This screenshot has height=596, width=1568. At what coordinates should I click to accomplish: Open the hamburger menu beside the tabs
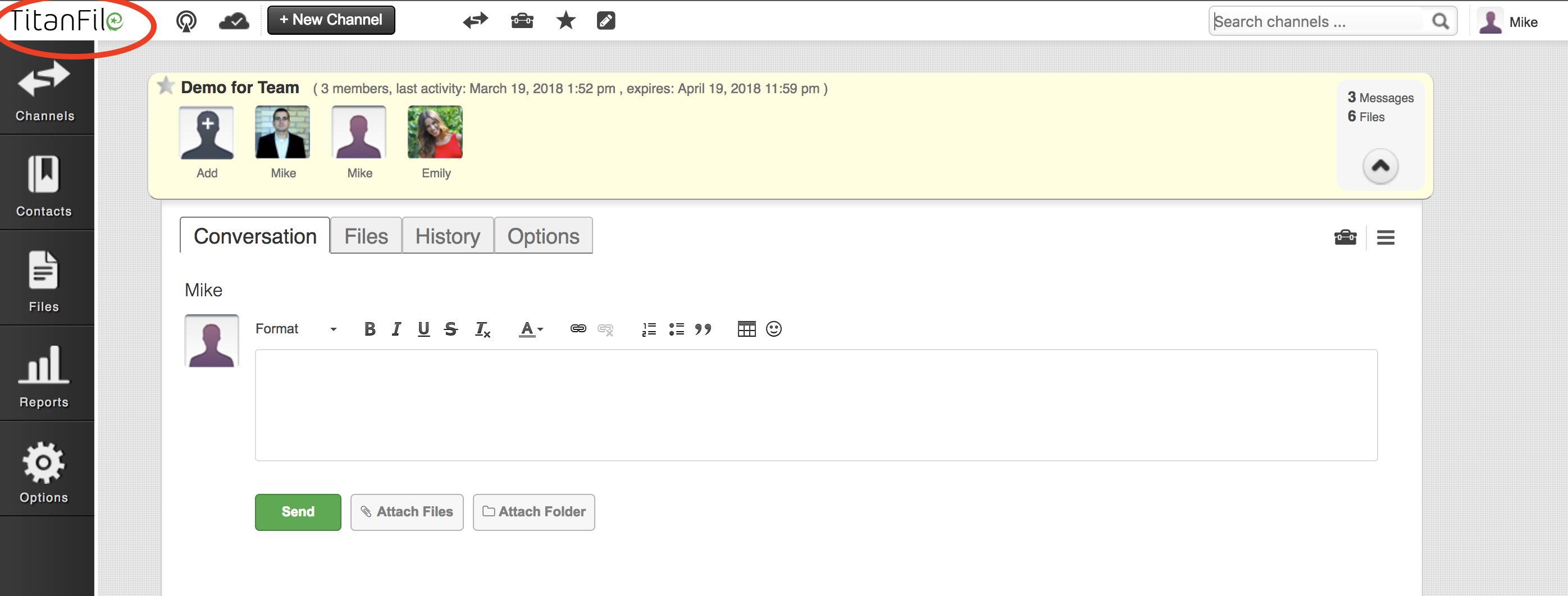pyautogui.click(x=1385, y=237)
